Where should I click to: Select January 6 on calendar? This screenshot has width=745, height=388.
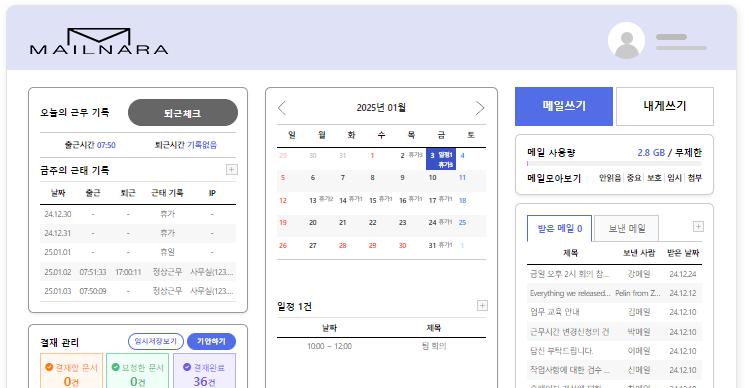[x=313, y=178]
